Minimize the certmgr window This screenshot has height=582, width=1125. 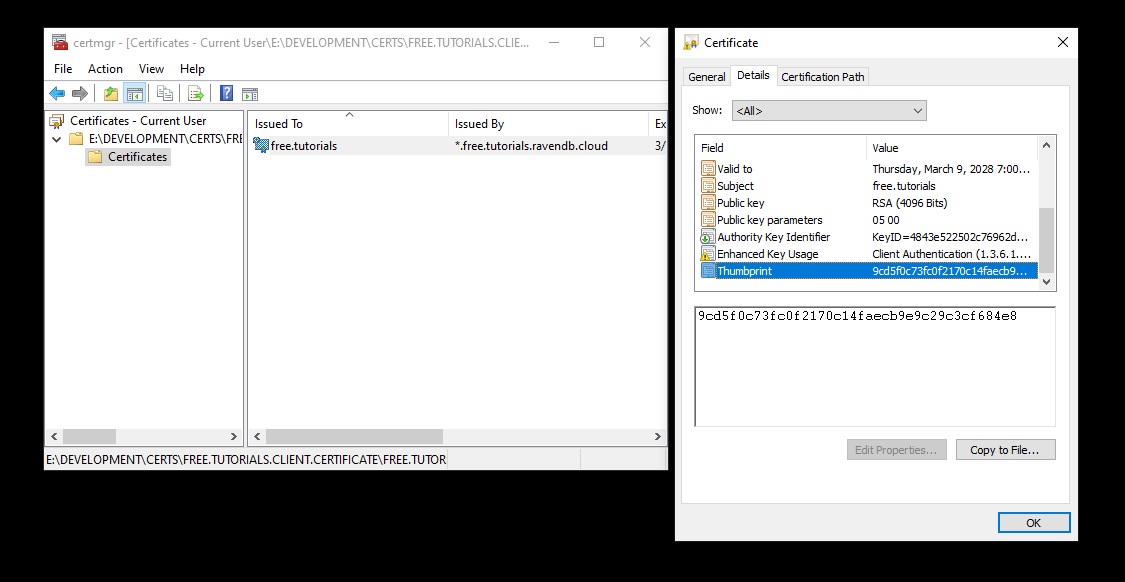(554, 42)
